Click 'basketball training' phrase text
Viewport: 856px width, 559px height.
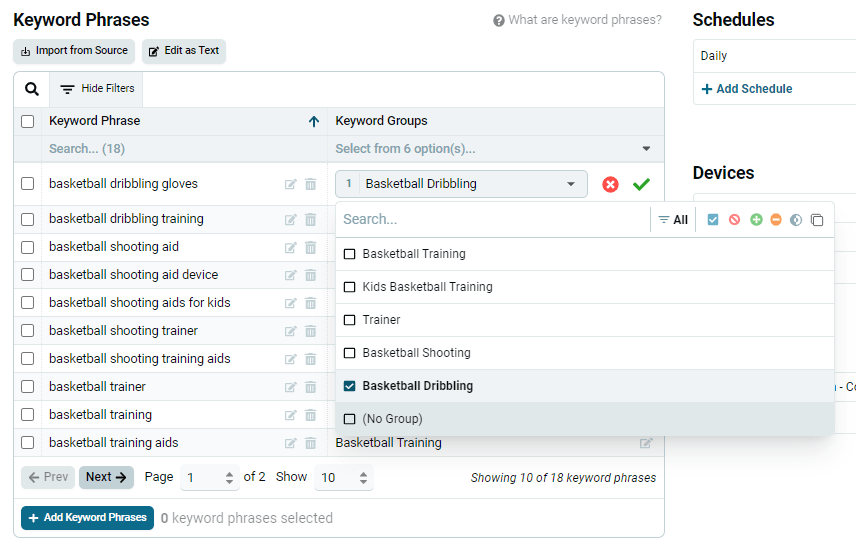(x=100, y=415)
